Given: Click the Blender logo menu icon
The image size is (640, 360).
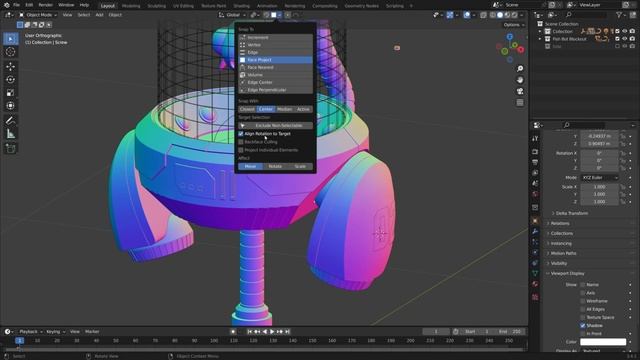Looking at the screenshot, I should click(x=6, y=5).
